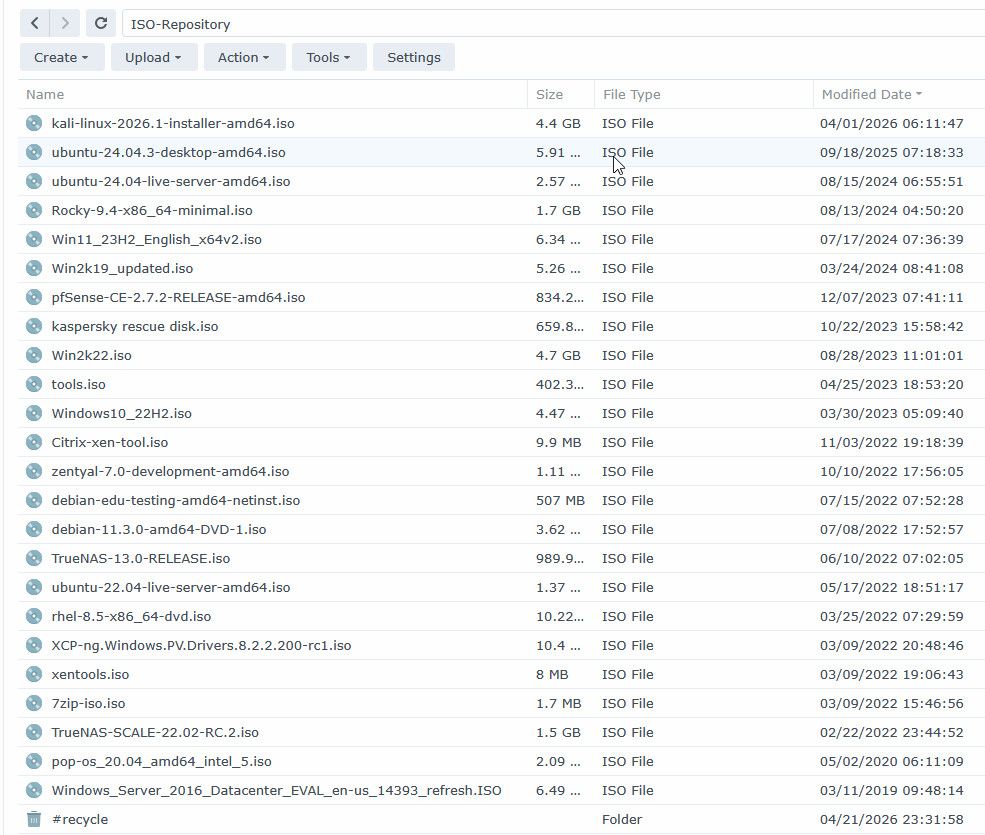Select the disc icon beside Win2k22.iso
Image resolution: width=985 pixels, height=835 pixels.
34,355
